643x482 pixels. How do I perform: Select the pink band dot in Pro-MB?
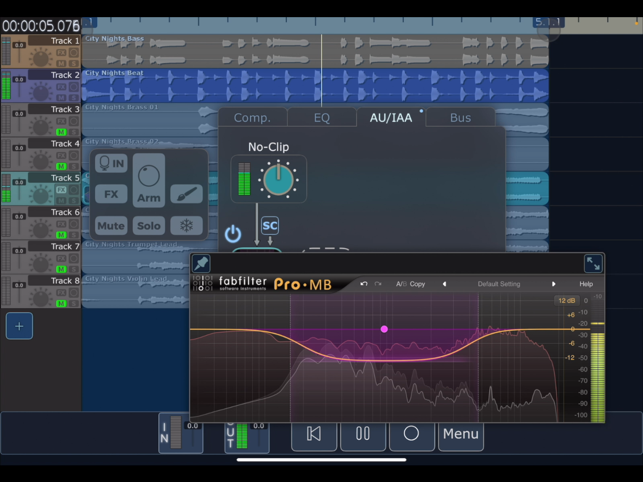point(384,329)
